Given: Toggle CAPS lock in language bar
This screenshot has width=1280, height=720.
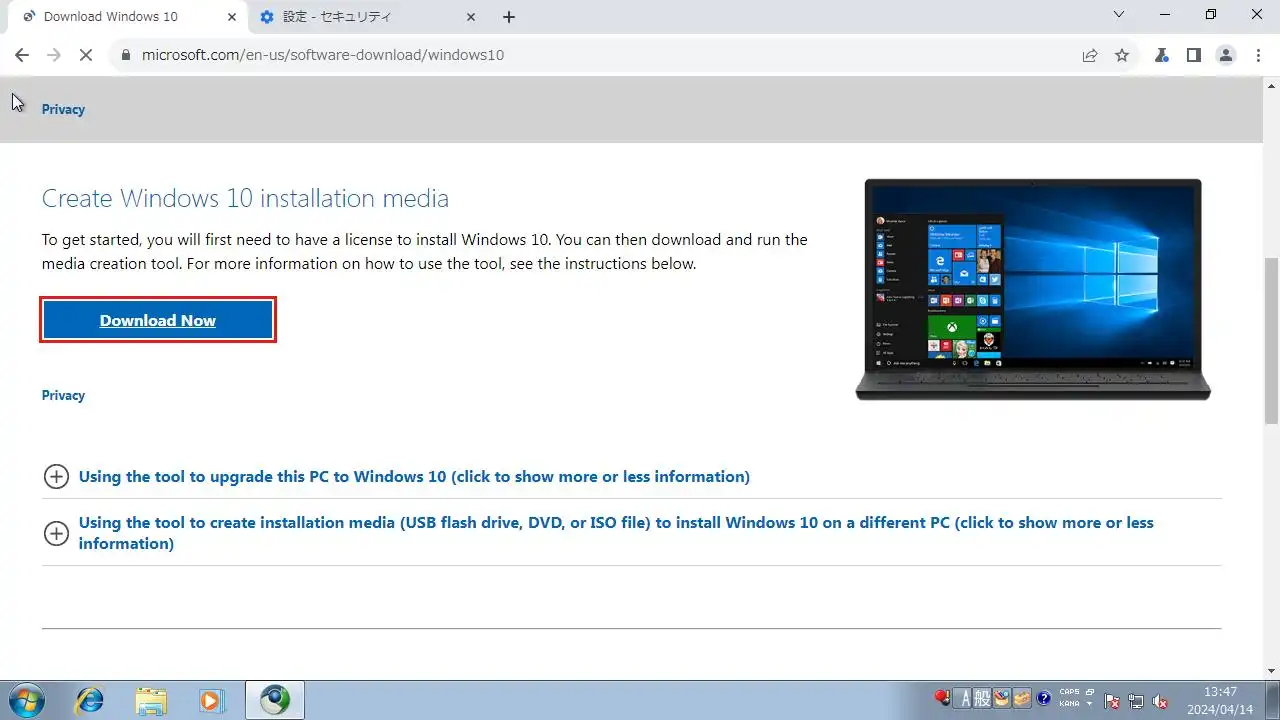Looking at the screenshot, I should pos(1069,692).
